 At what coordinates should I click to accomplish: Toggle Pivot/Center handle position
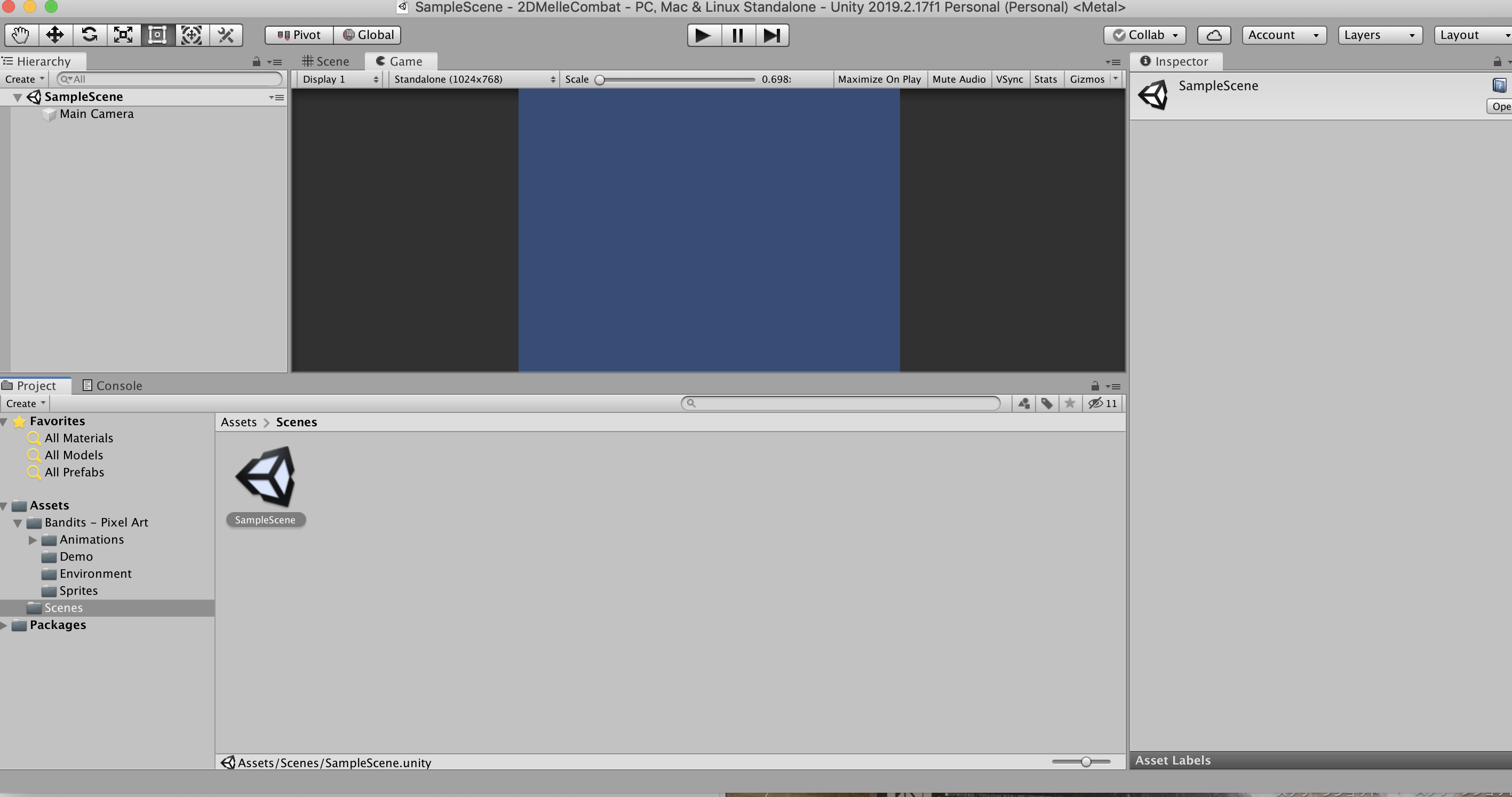299,35
